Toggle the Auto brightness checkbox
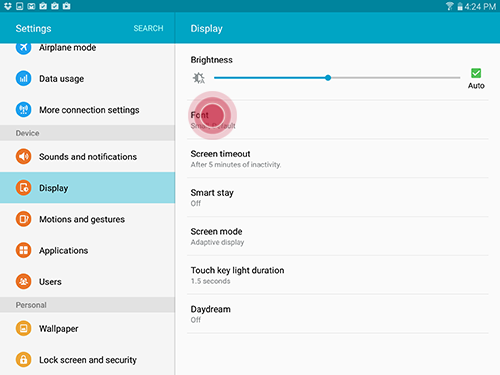 tap(476, 73)
